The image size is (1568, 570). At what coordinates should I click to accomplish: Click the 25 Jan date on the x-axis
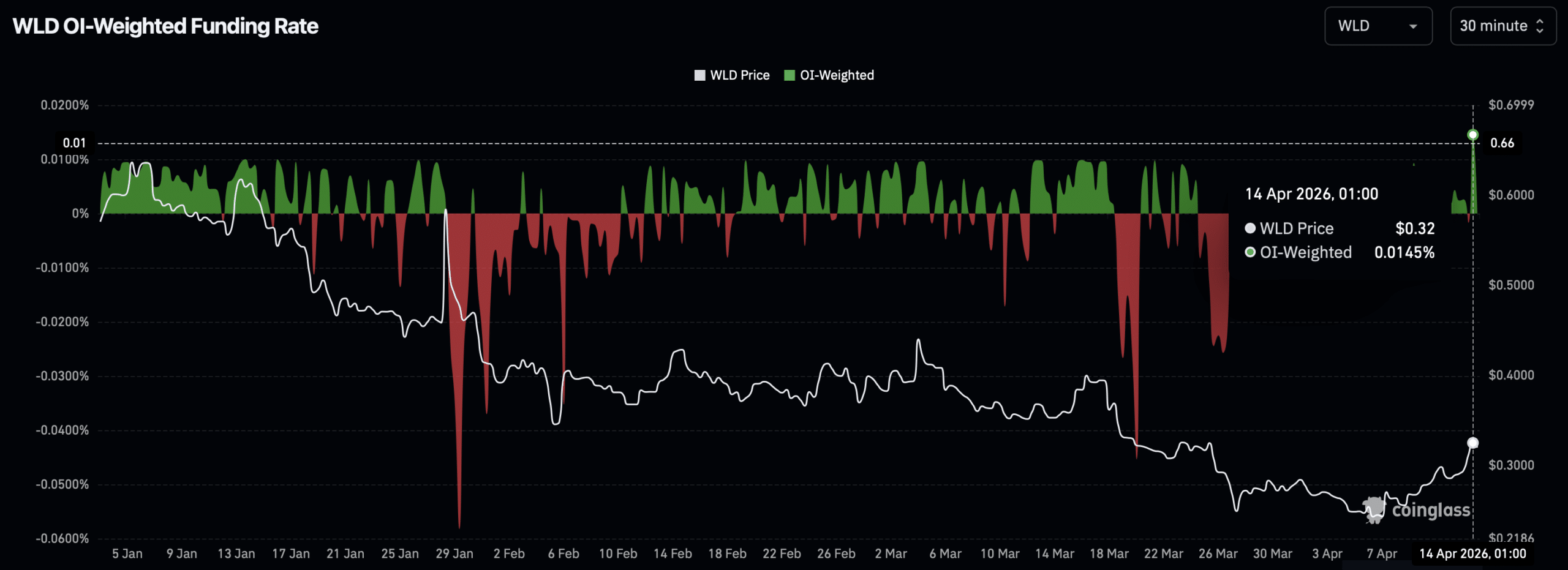(x=400, y=554)
